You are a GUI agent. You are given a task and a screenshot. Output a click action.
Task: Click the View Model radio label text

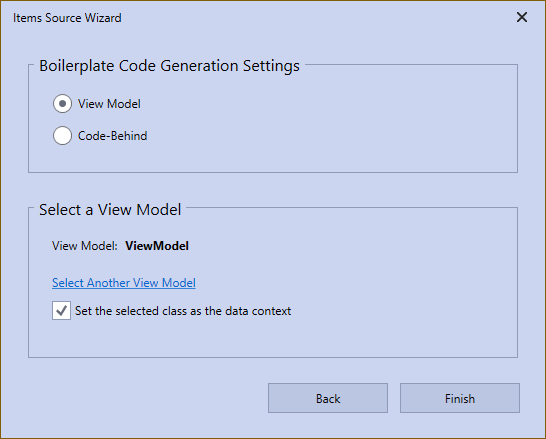pos(109,104)
